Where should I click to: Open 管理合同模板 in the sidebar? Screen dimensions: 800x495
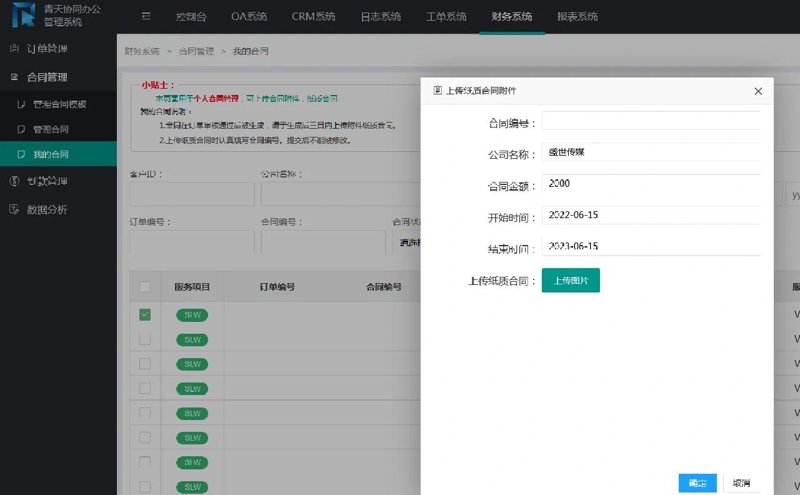[x=58, y=104]
